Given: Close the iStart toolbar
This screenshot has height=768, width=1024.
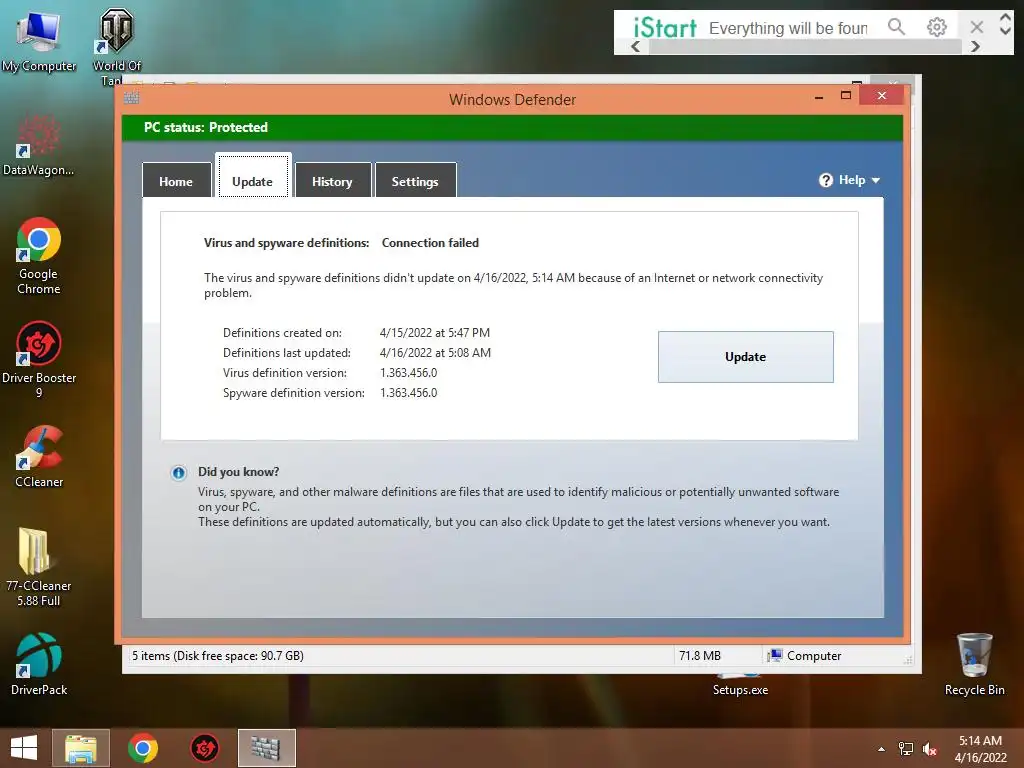Looking at the screenshot, I should coord(976,27).
